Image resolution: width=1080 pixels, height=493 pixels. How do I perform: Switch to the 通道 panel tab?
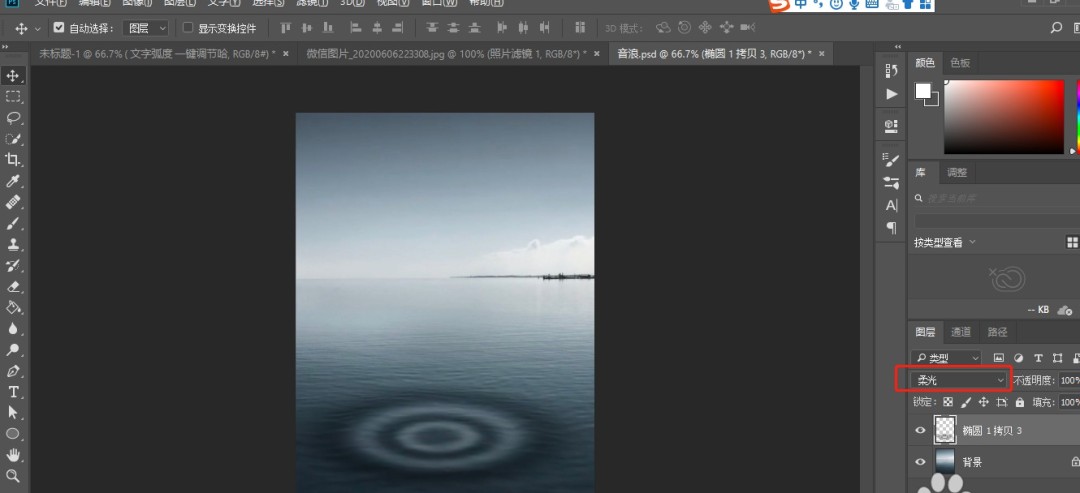pos(960,332)
